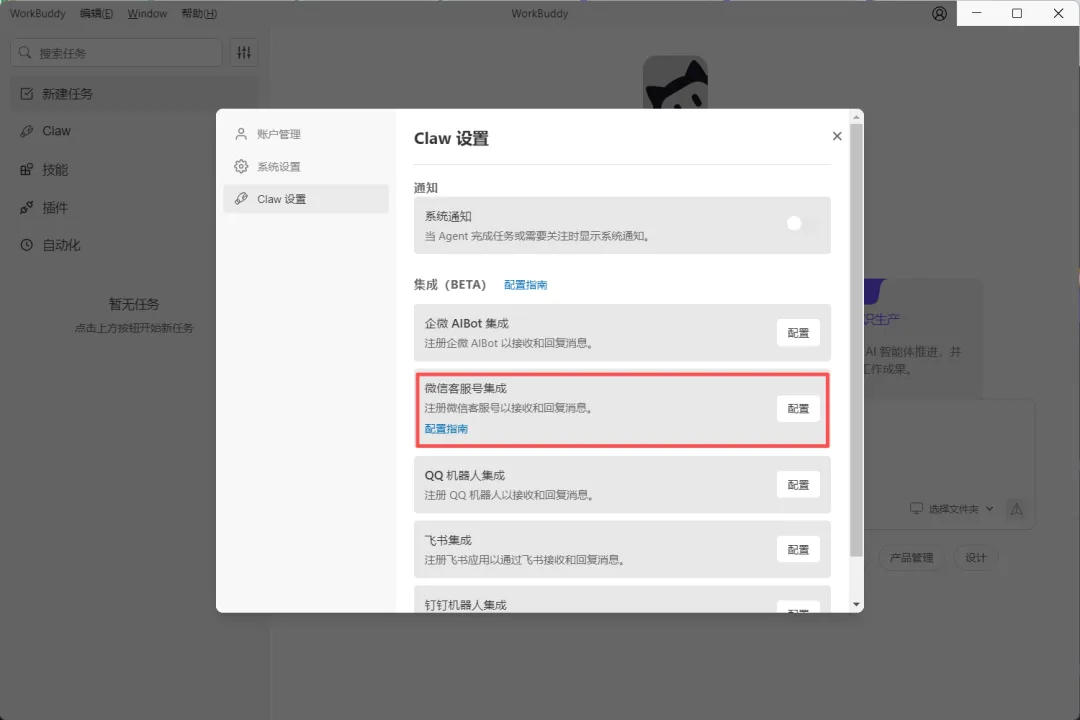Click the 选择文件夹 monitor icon
Image resolution: width=1080 pixels, height=720 pixels.
point(917,508)
